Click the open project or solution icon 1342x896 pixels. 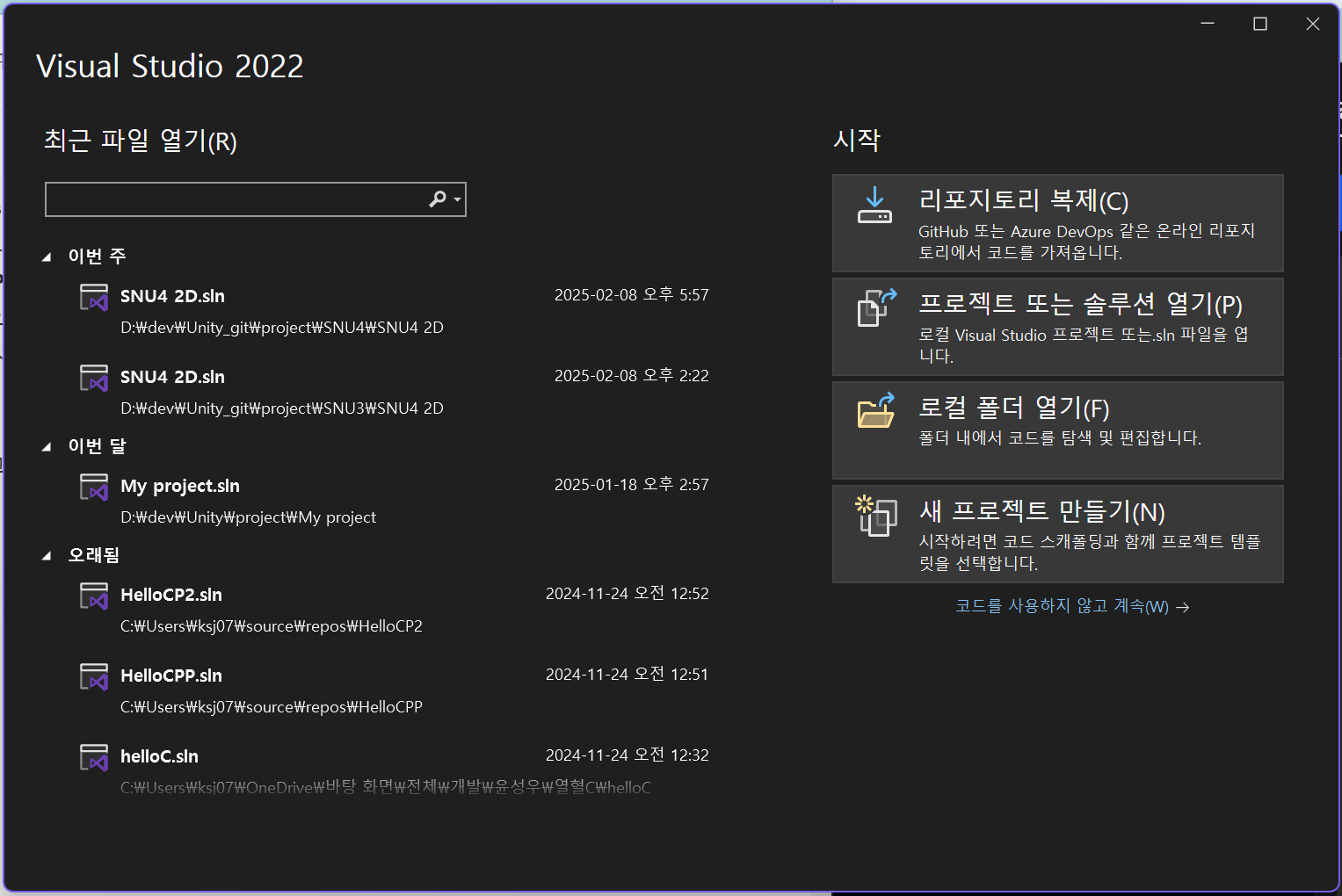point(876,307)
